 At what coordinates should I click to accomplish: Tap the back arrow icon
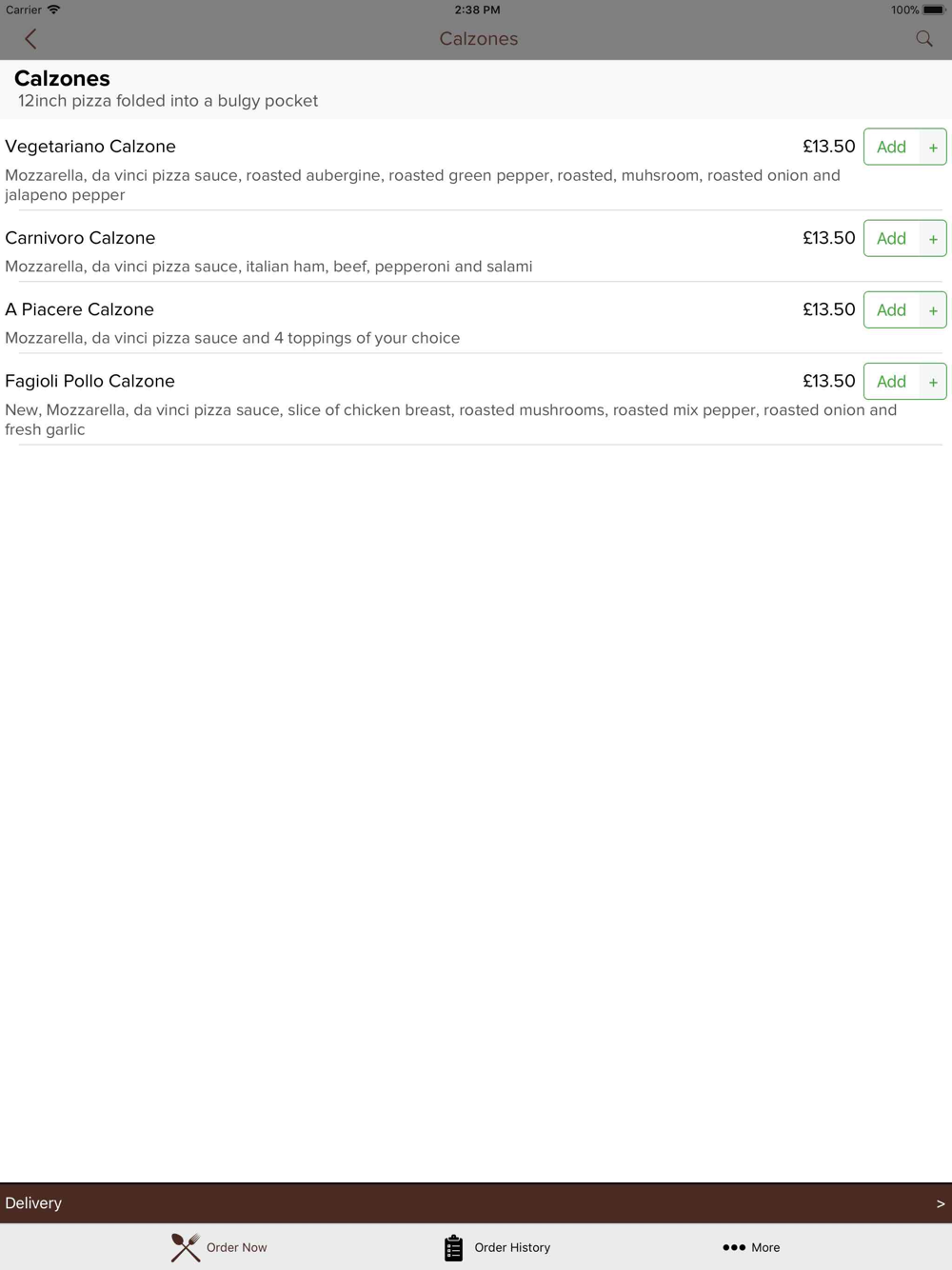point(30,39)
